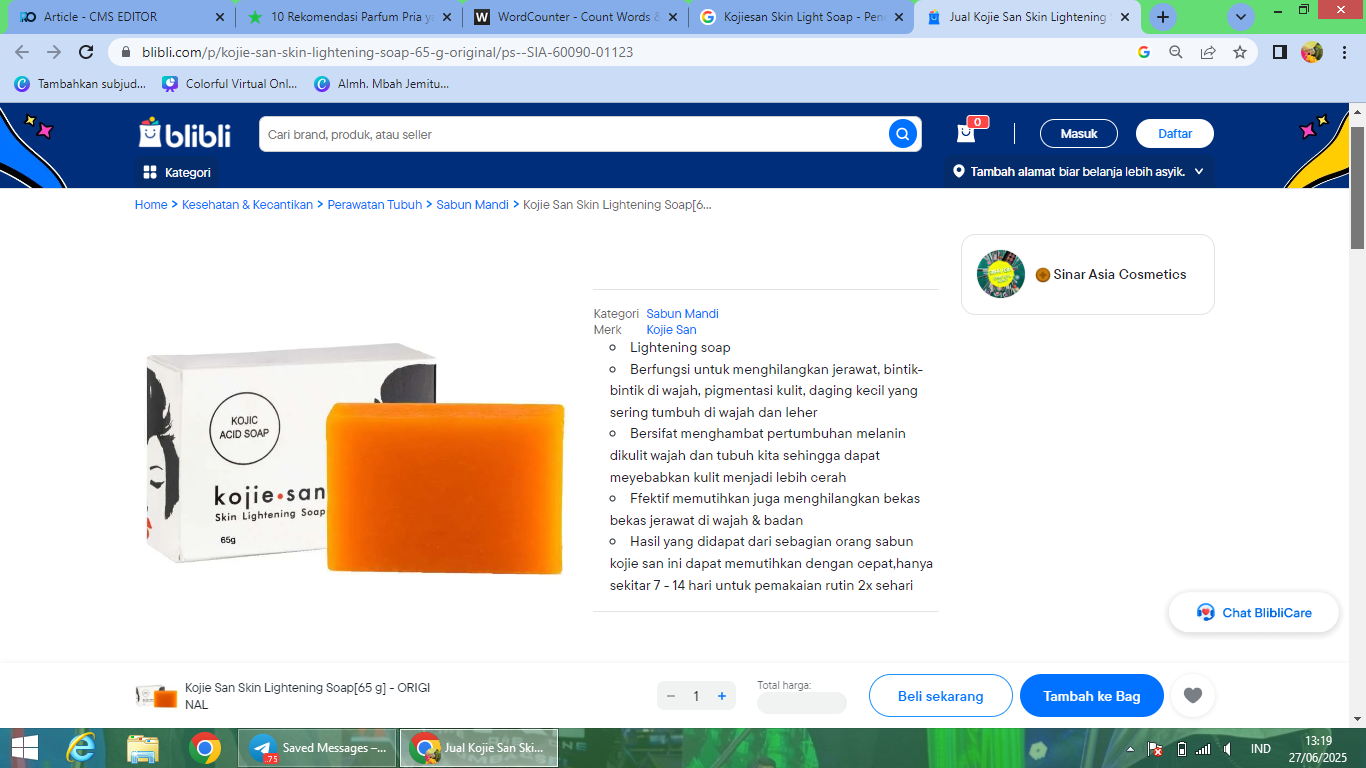Viewport: 1366px width, 768px height.
Task: Click the Sinar Asia Cosmetics store avatar
Action: (x=1001, y=274)
